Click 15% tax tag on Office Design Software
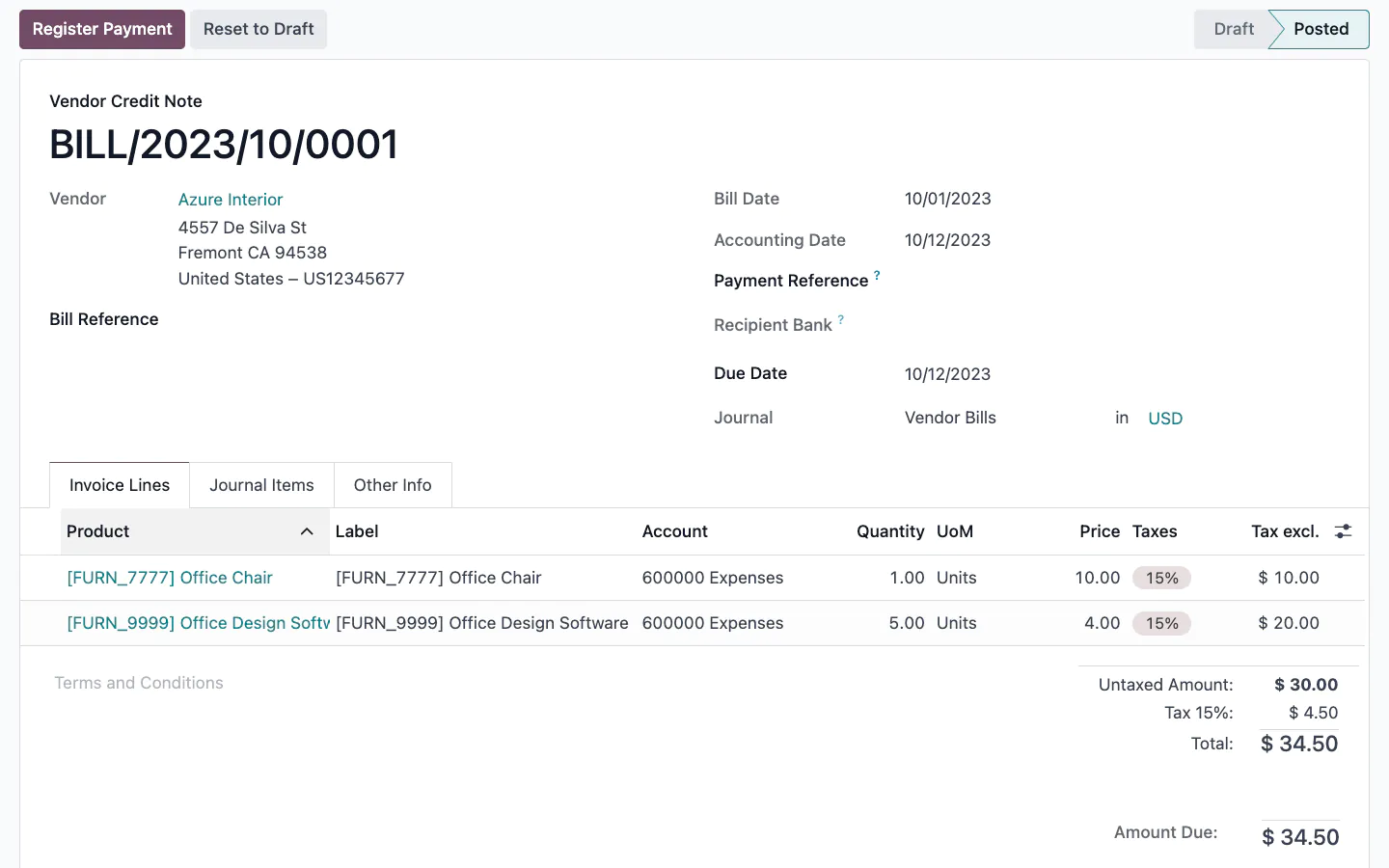Image resolution: width=1389 pixels, height=868 pixels. tap(1161, 623)
